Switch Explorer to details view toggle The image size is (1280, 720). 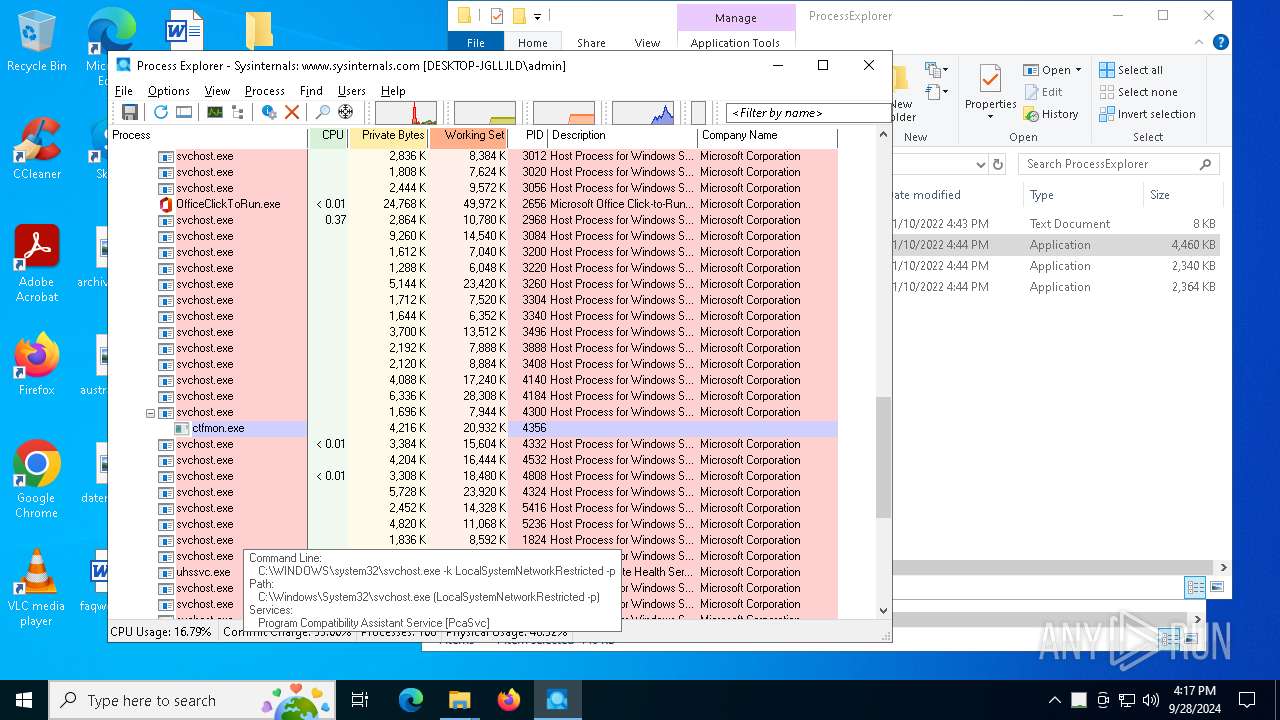[1195, 587]
